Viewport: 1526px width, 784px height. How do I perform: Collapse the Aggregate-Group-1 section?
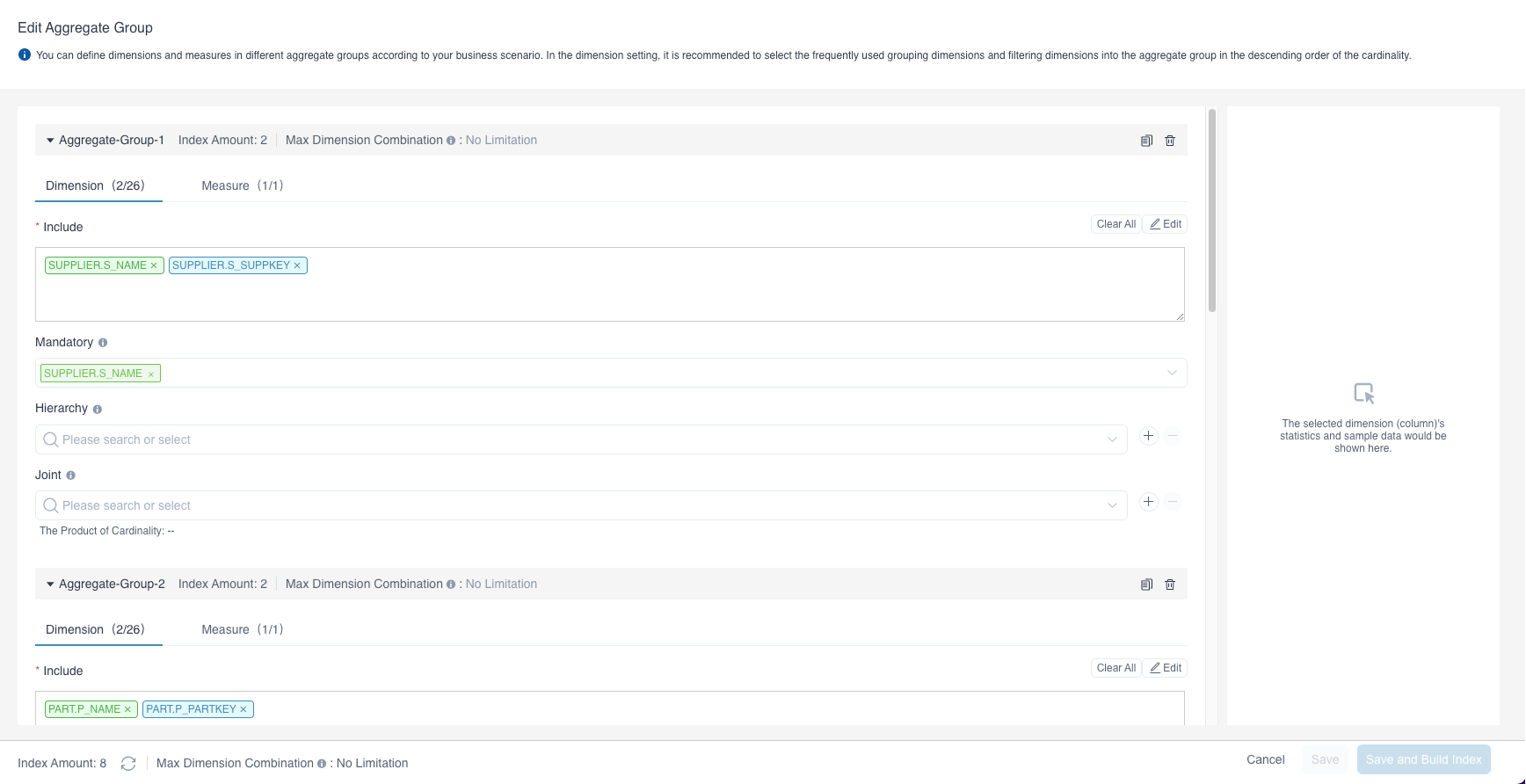tap(50, 141)
